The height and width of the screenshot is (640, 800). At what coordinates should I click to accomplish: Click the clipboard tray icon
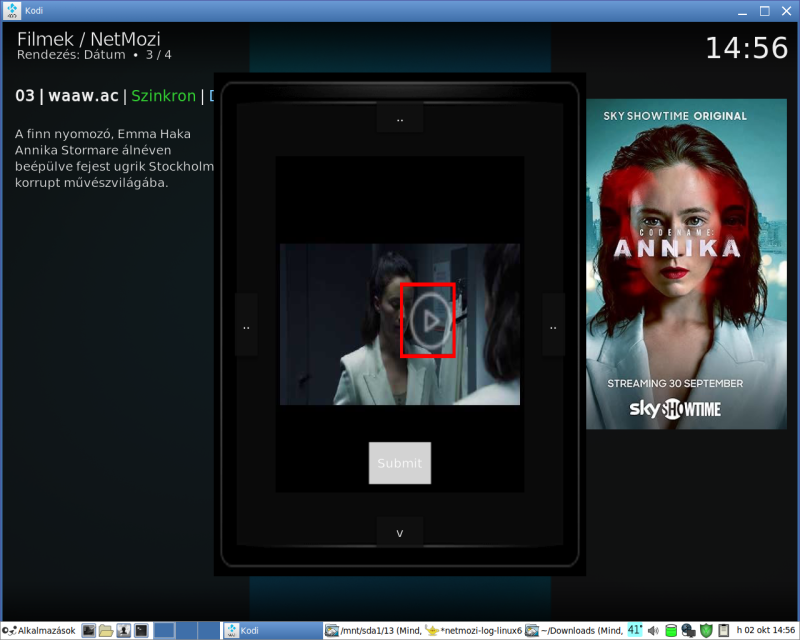(x=723, y=631)
